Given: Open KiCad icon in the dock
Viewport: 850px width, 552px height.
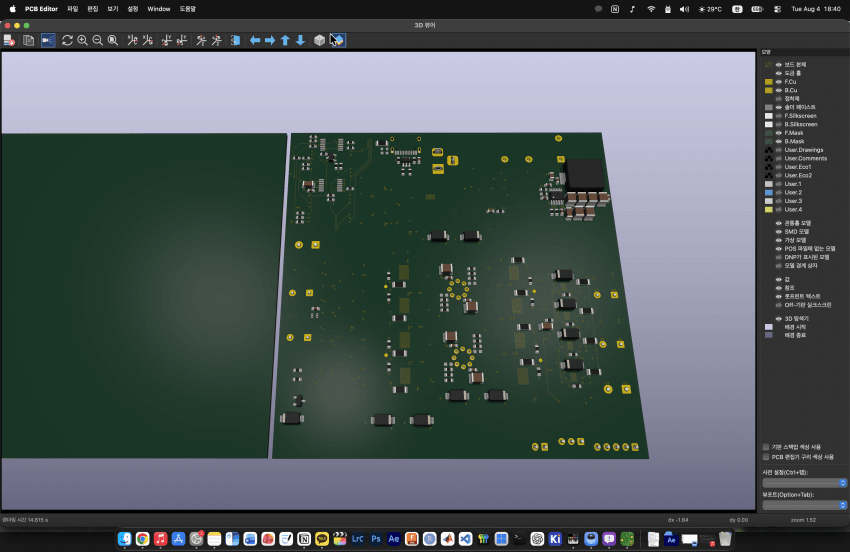Looking at the screenshot, I should click(x=555, y=538).
